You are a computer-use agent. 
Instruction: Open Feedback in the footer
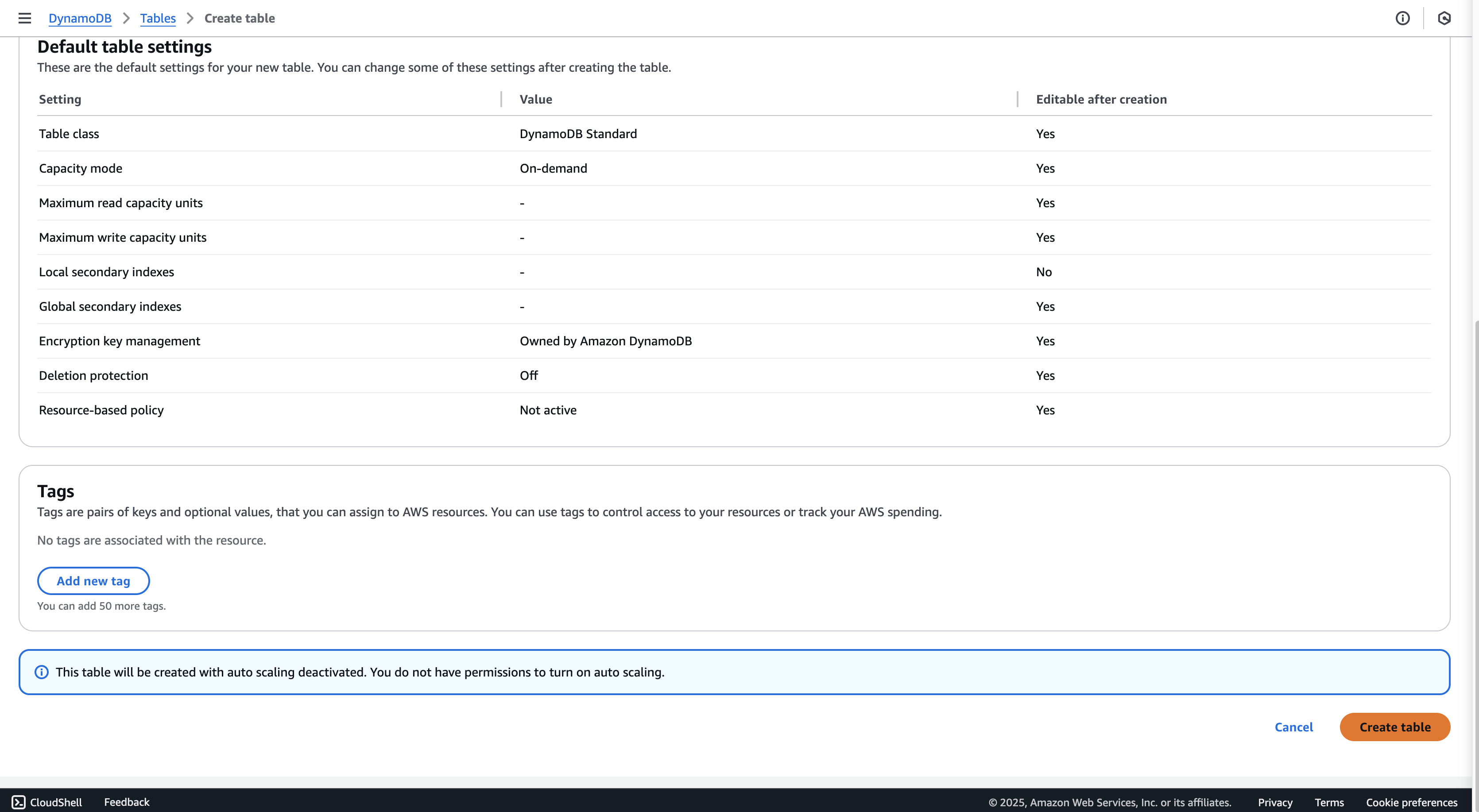point(126,802)
